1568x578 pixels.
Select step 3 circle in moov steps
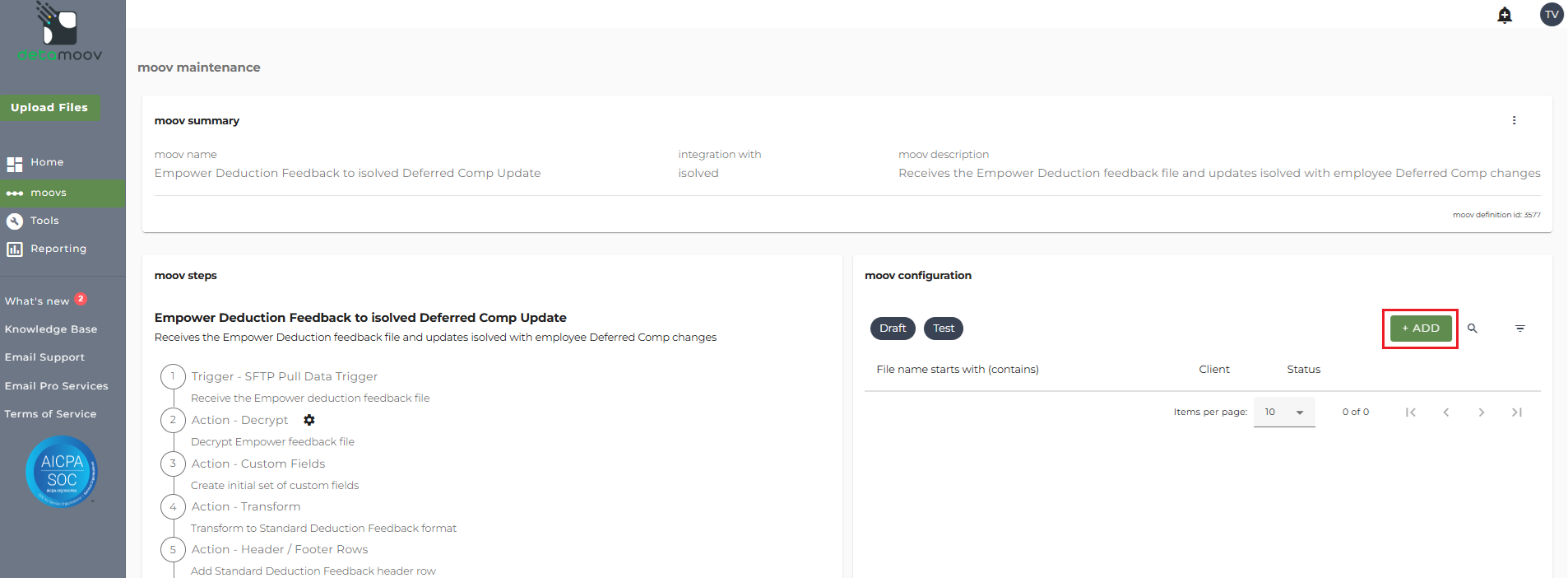coord(173,464)
